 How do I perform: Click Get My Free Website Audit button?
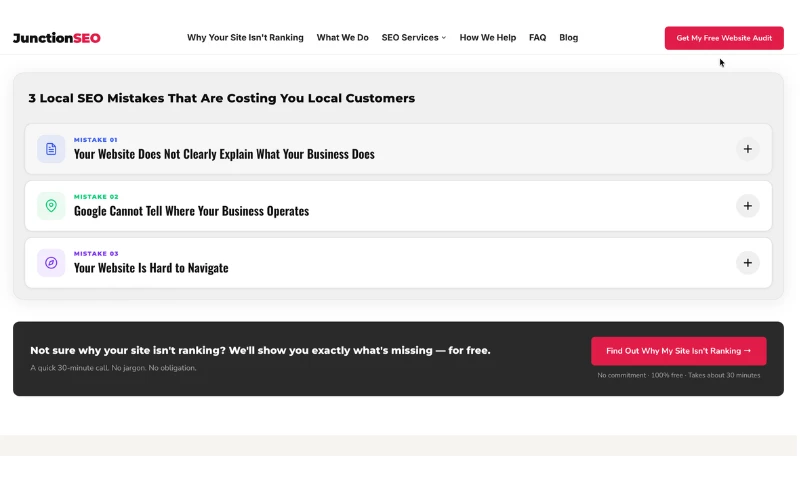tap(724, 38)
